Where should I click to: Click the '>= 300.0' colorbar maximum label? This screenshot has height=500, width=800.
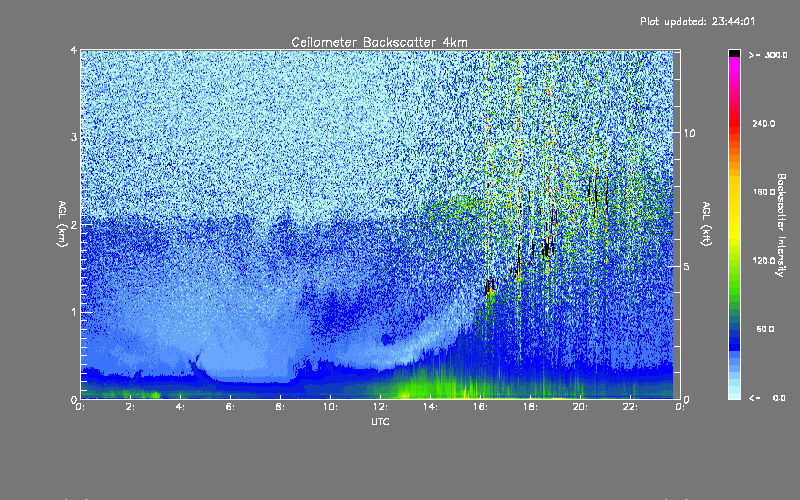pyautogui.click(x=768, y=55)
